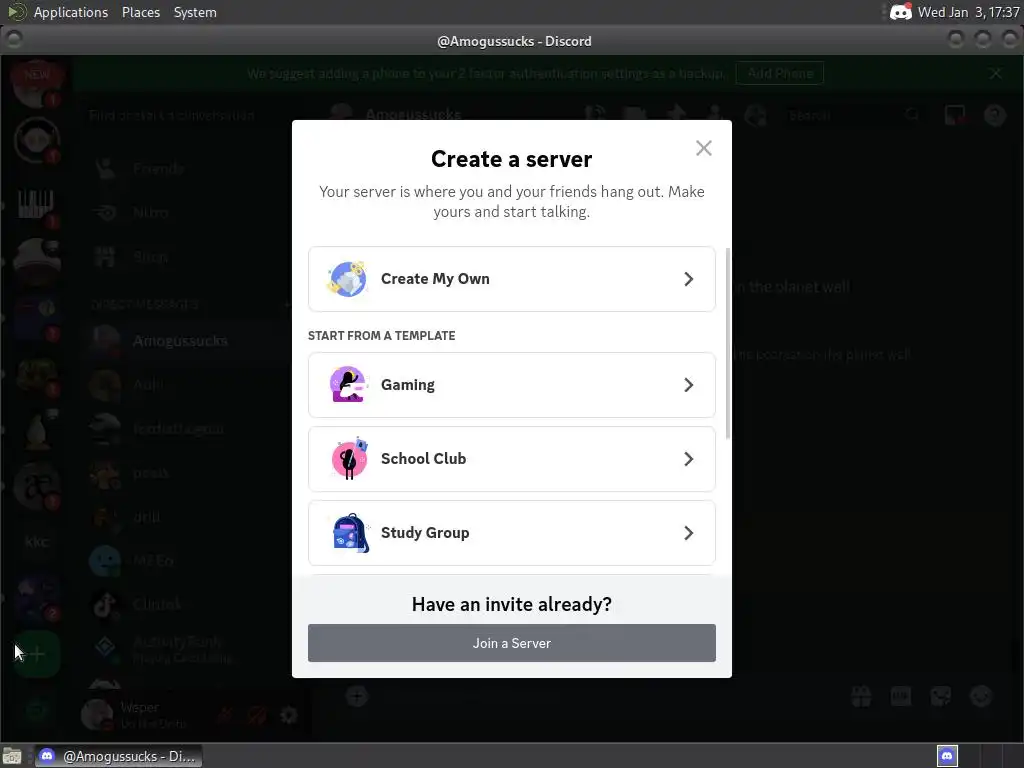Viewport: 1024px width, 768px height.
Task: Click the Search field in the header
Action: tap(854, 116)
